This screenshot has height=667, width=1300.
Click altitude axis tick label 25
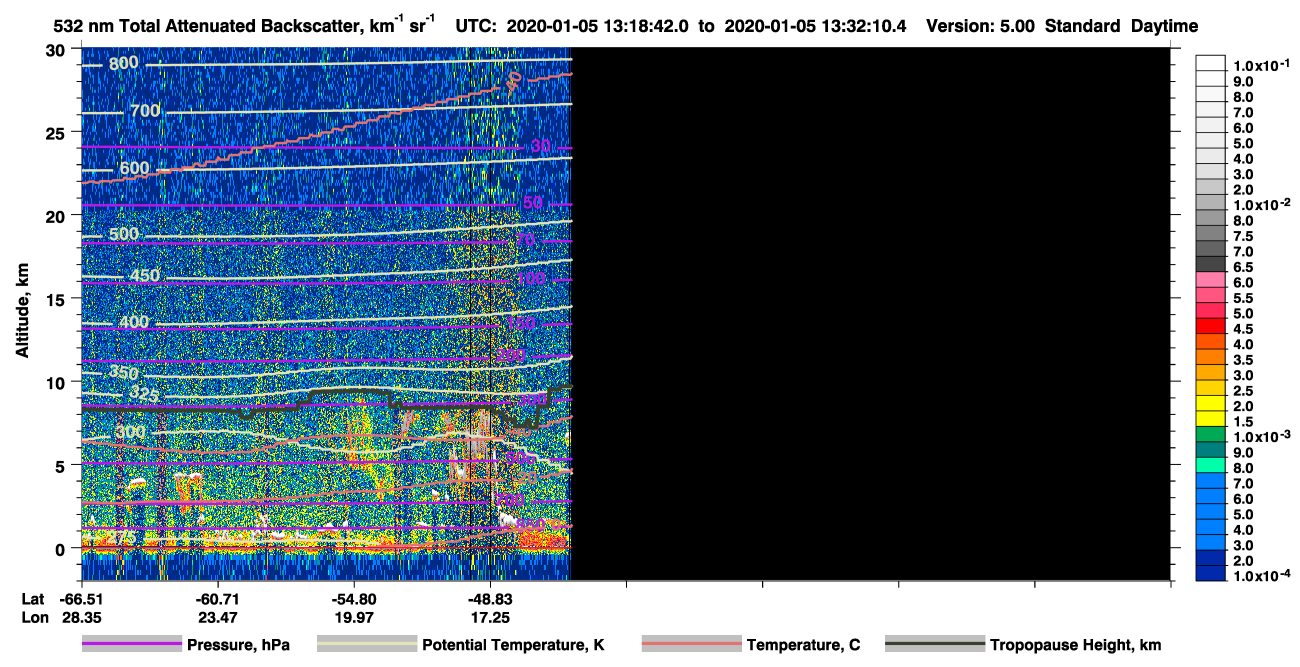tap(57, 132)
